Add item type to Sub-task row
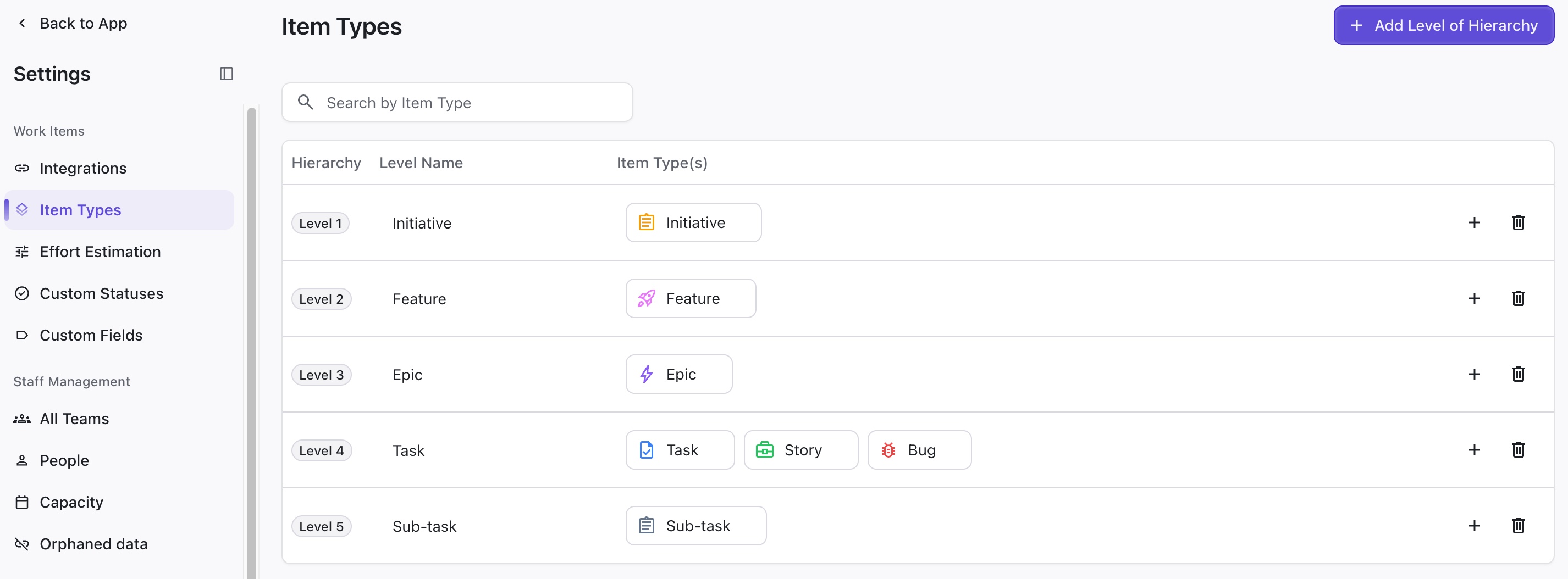1568x579 pixels. (1475, 526)
